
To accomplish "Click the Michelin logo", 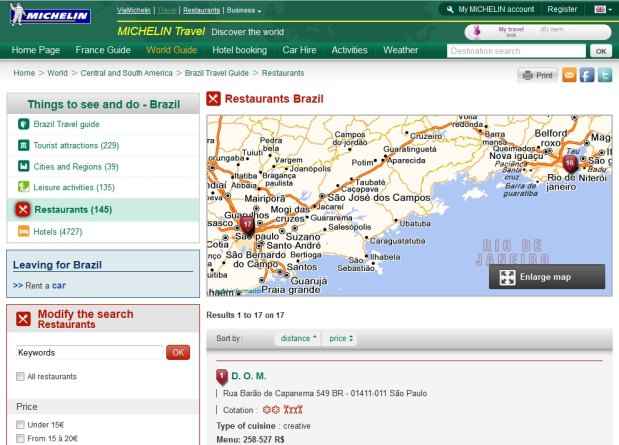I will tap(50, 15).
